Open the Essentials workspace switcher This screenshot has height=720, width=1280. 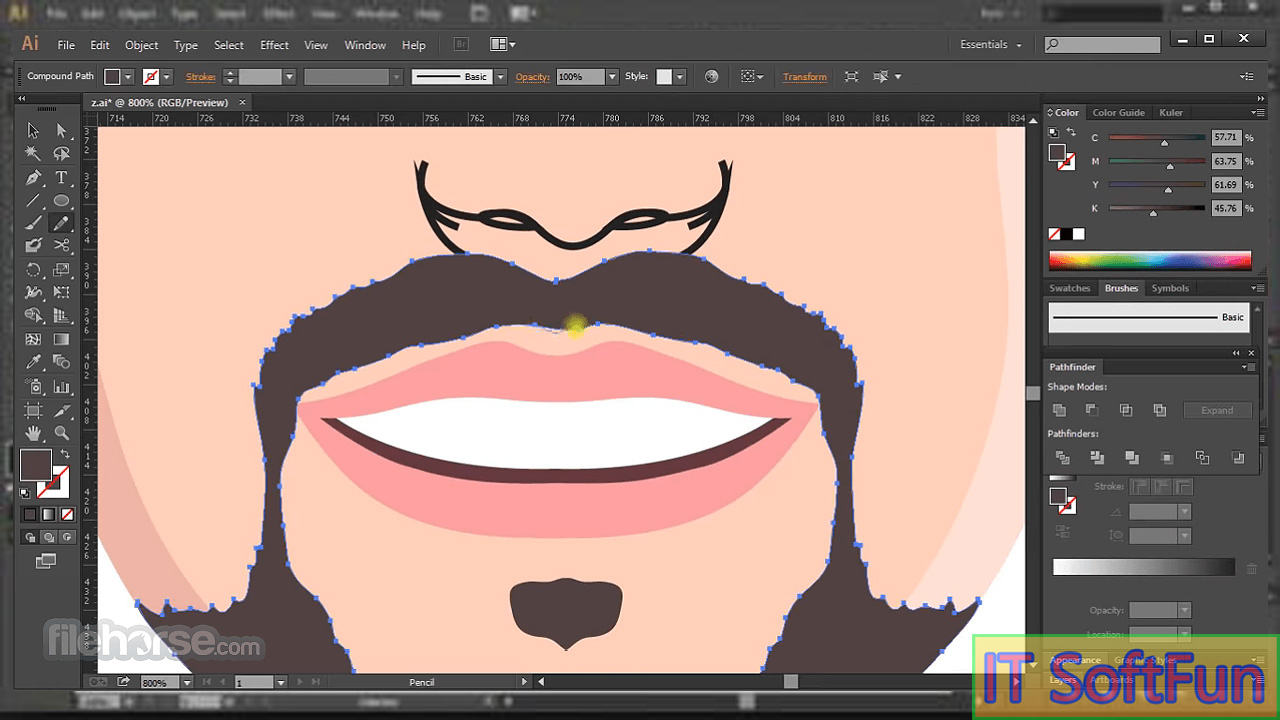(x=991, y=45)
